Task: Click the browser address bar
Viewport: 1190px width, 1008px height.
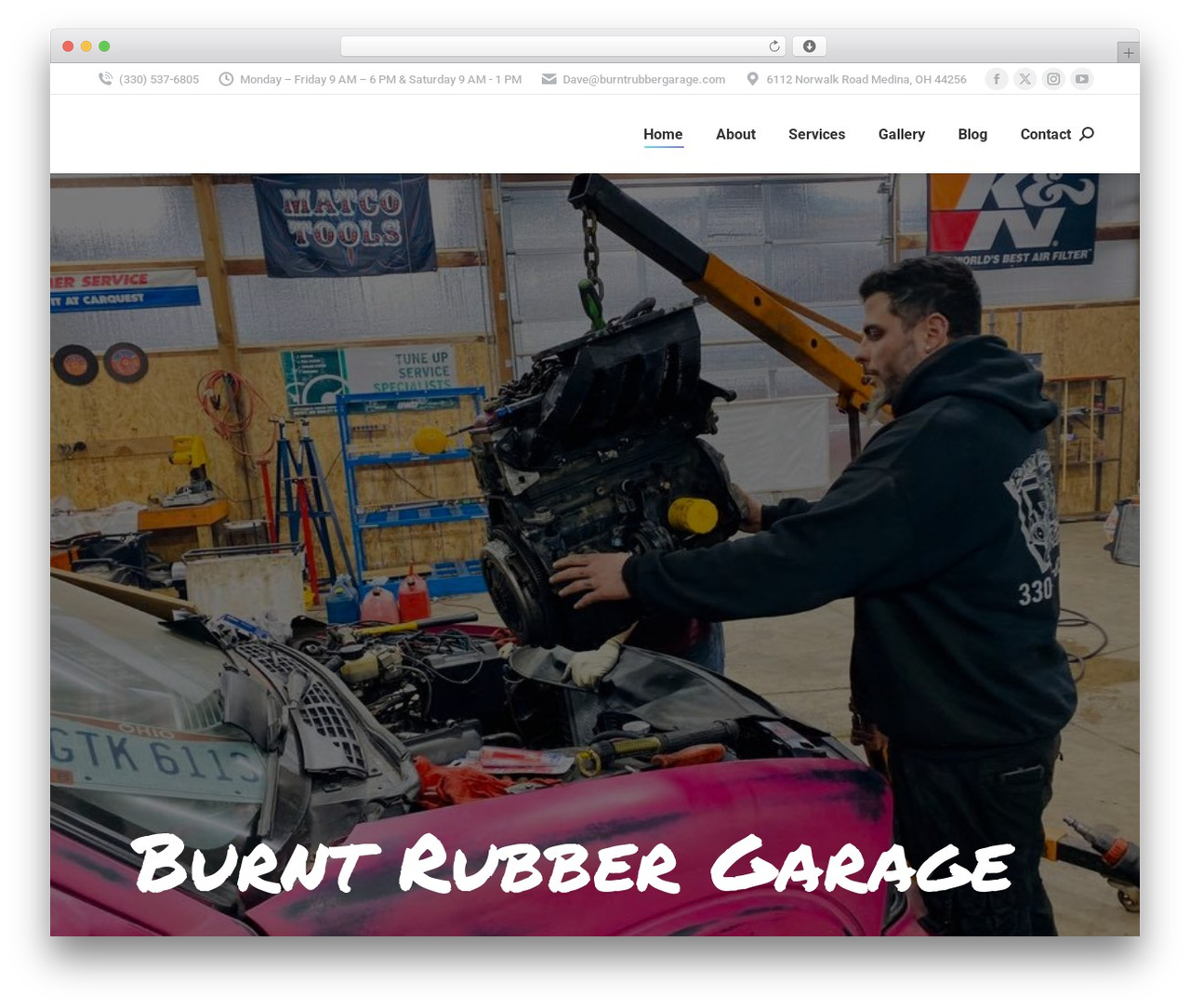Action: point(563,46)
